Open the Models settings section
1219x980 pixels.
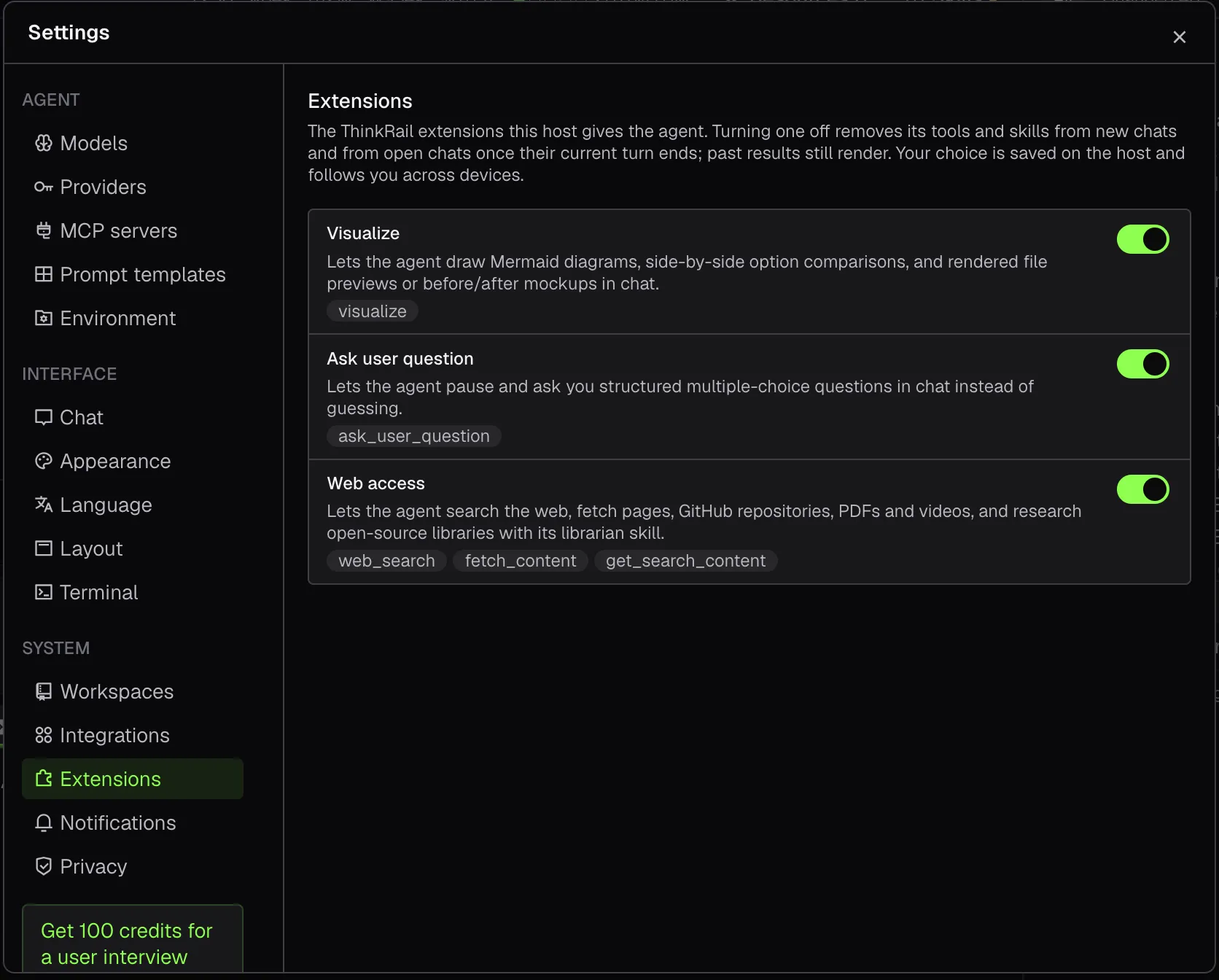point(133,143)
